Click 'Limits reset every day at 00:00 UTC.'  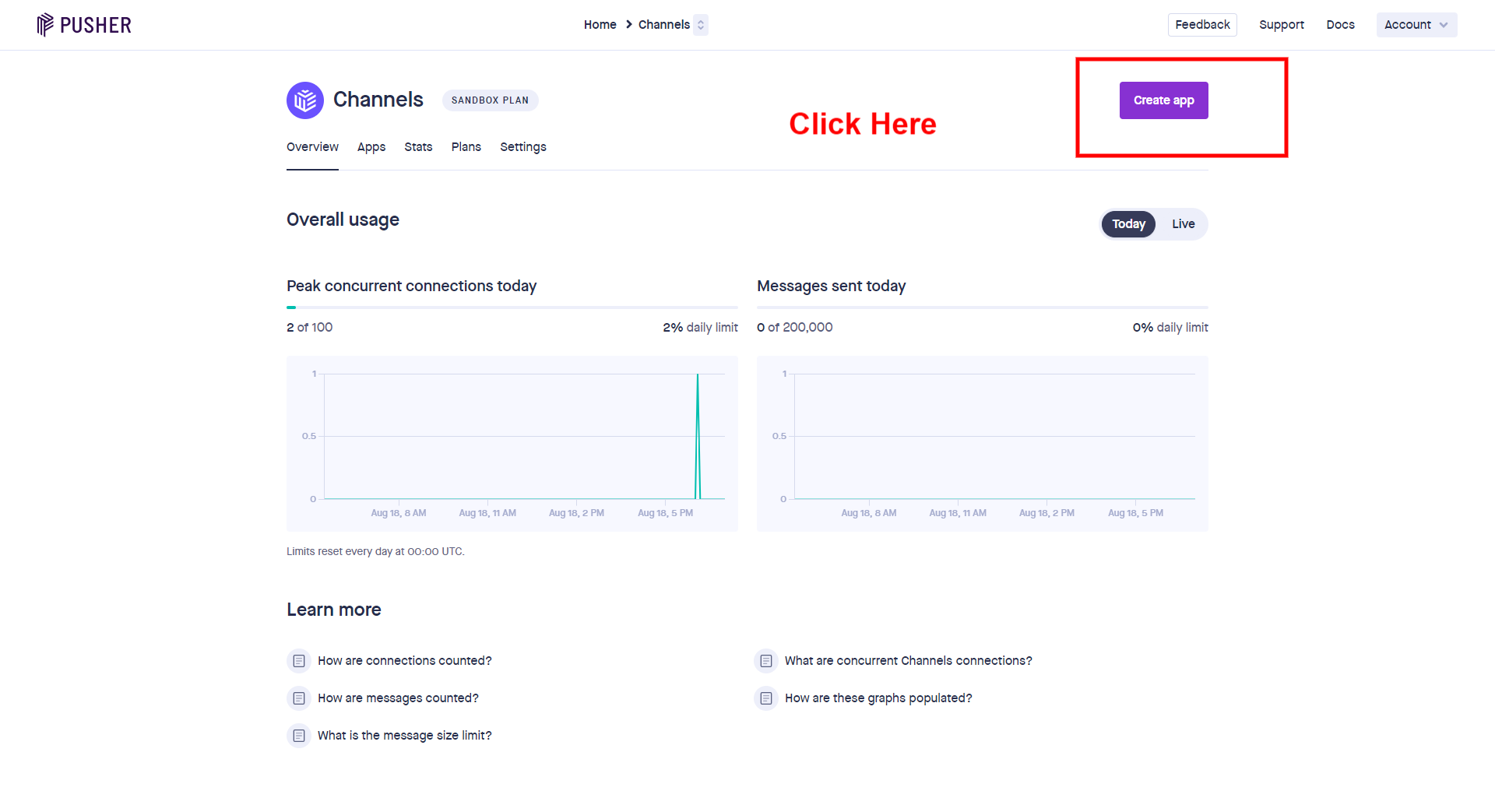pos(375,551)
